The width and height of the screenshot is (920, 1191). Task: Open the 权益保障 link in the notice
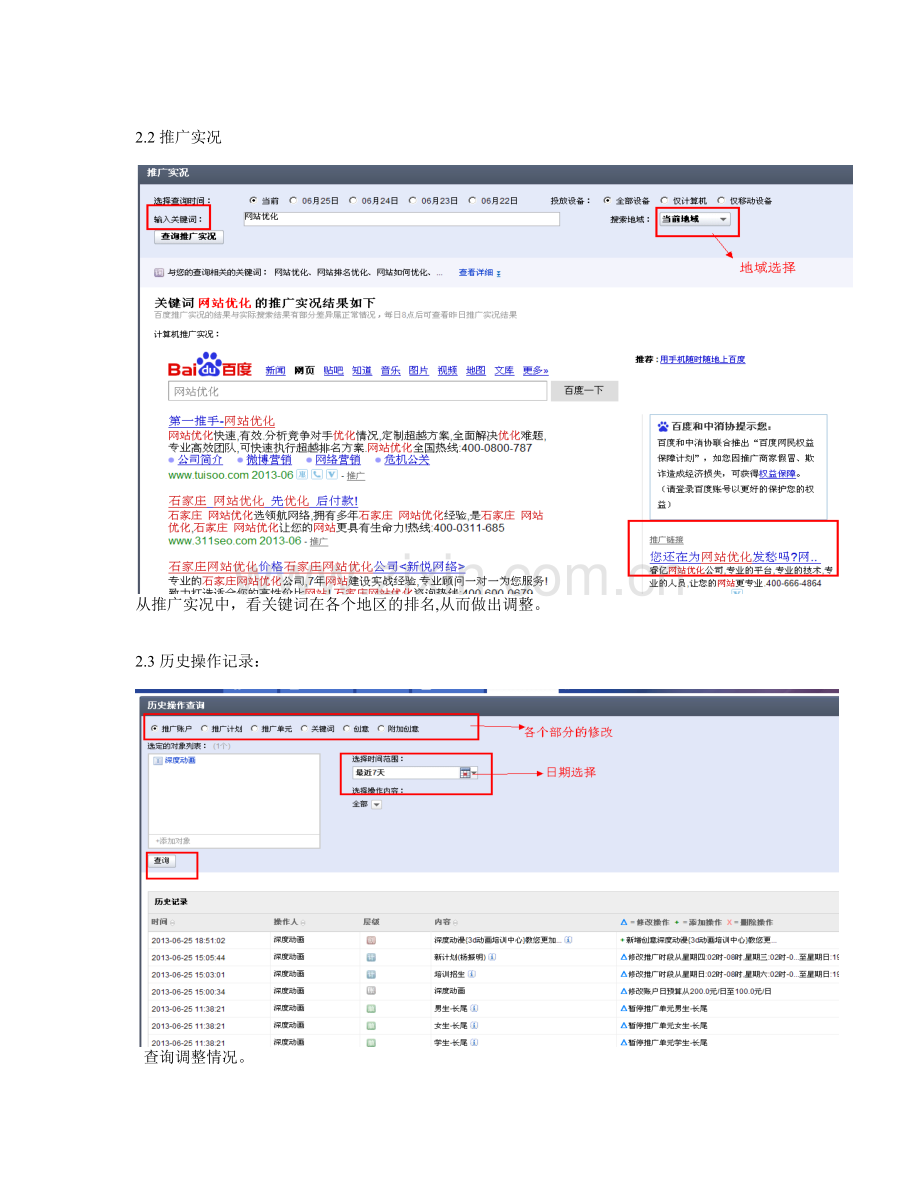(x=777, y=473)
